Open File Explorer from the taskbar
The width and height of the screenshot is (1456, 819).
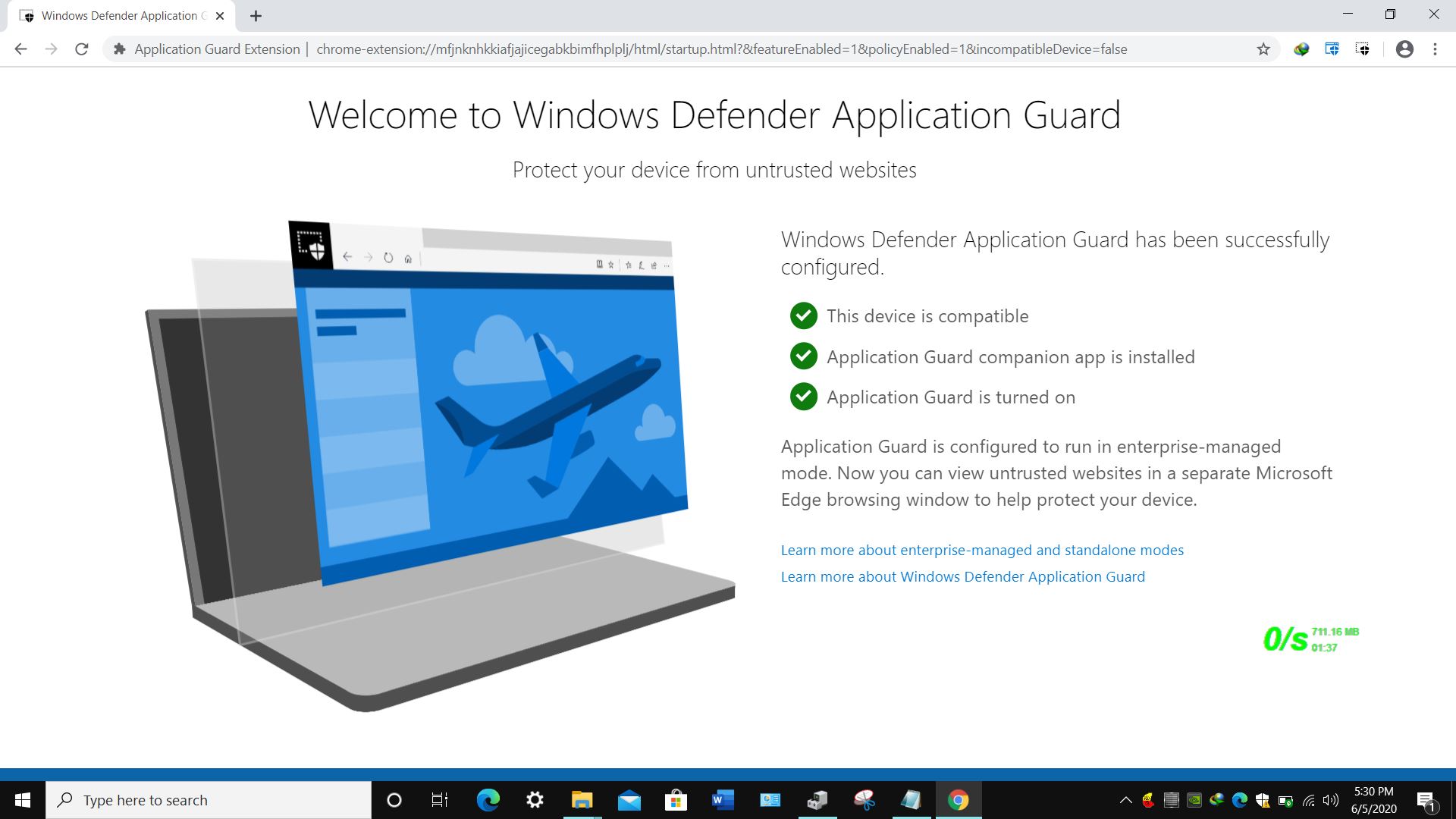click(x=582, y=800)
